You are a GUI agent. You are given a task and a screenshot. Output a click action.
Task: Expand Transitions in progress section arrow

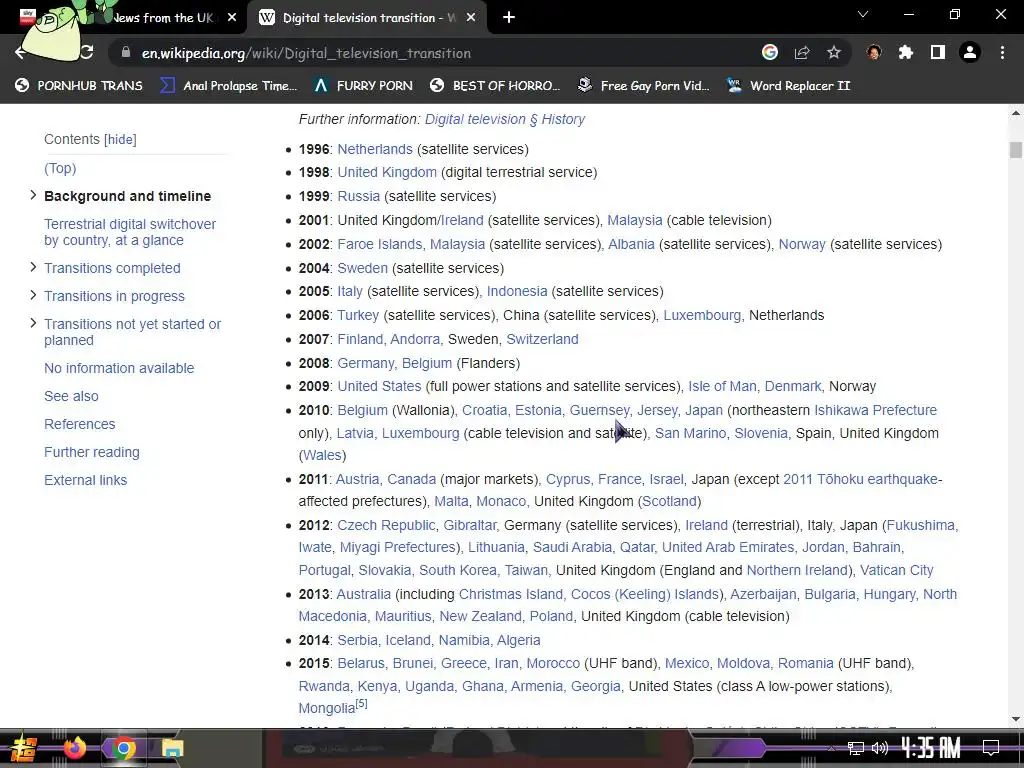click(33, 295)
